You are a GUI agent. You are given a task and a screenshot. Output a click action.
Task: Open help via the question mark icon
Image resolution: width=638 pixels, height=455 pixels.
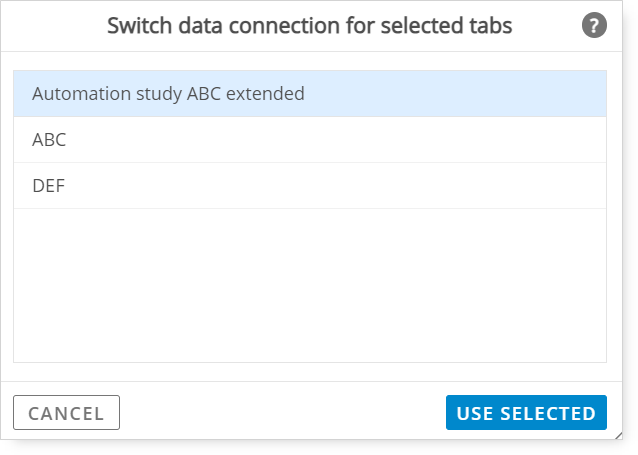[594, 25]
